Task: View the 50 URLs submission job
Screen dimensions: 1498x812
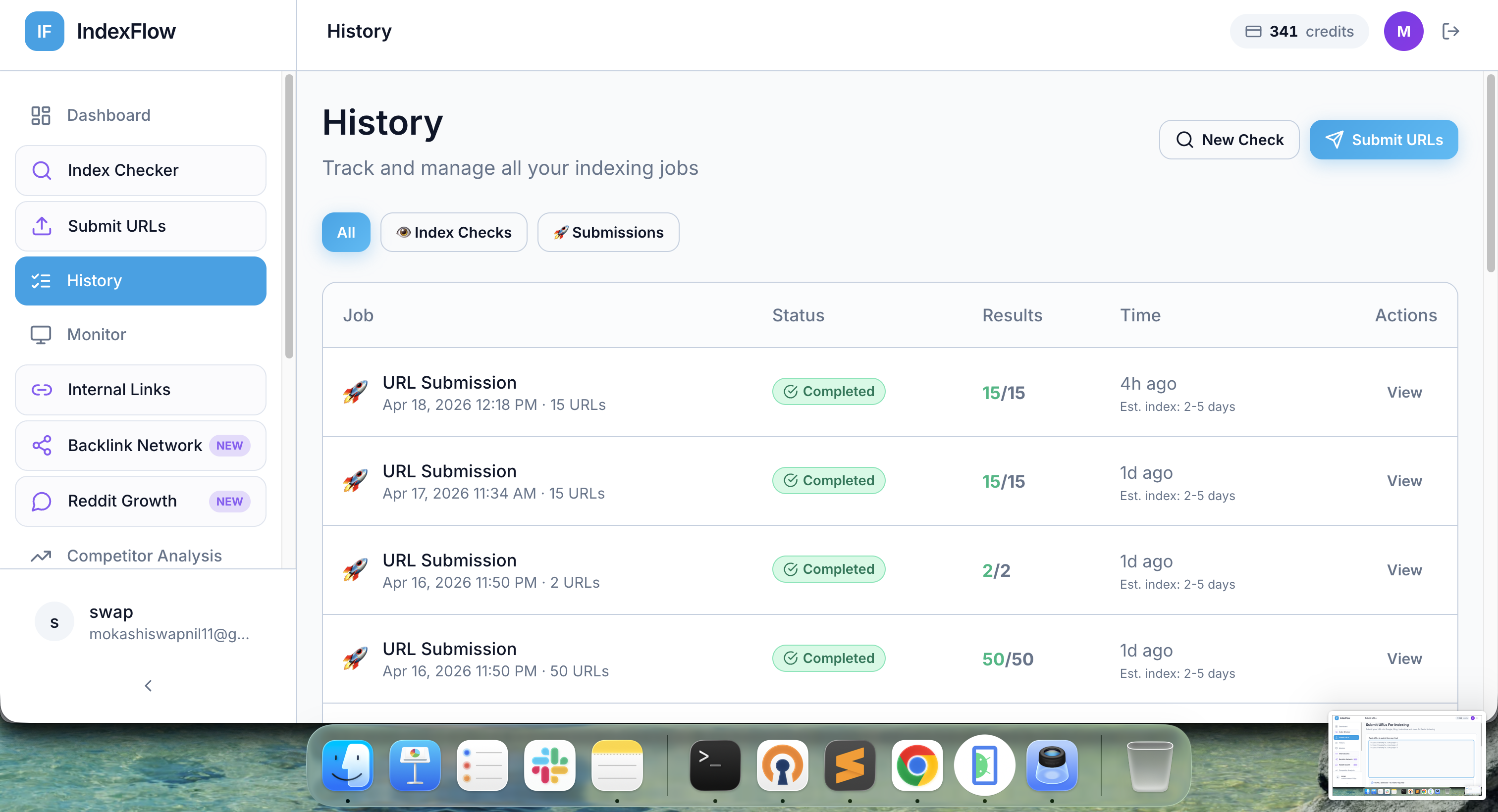Action: tap(1404, 659)
